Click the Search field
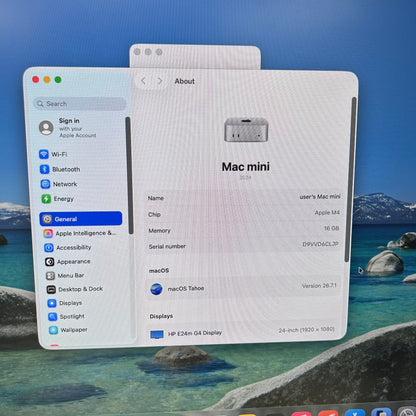 click(80, 104)
